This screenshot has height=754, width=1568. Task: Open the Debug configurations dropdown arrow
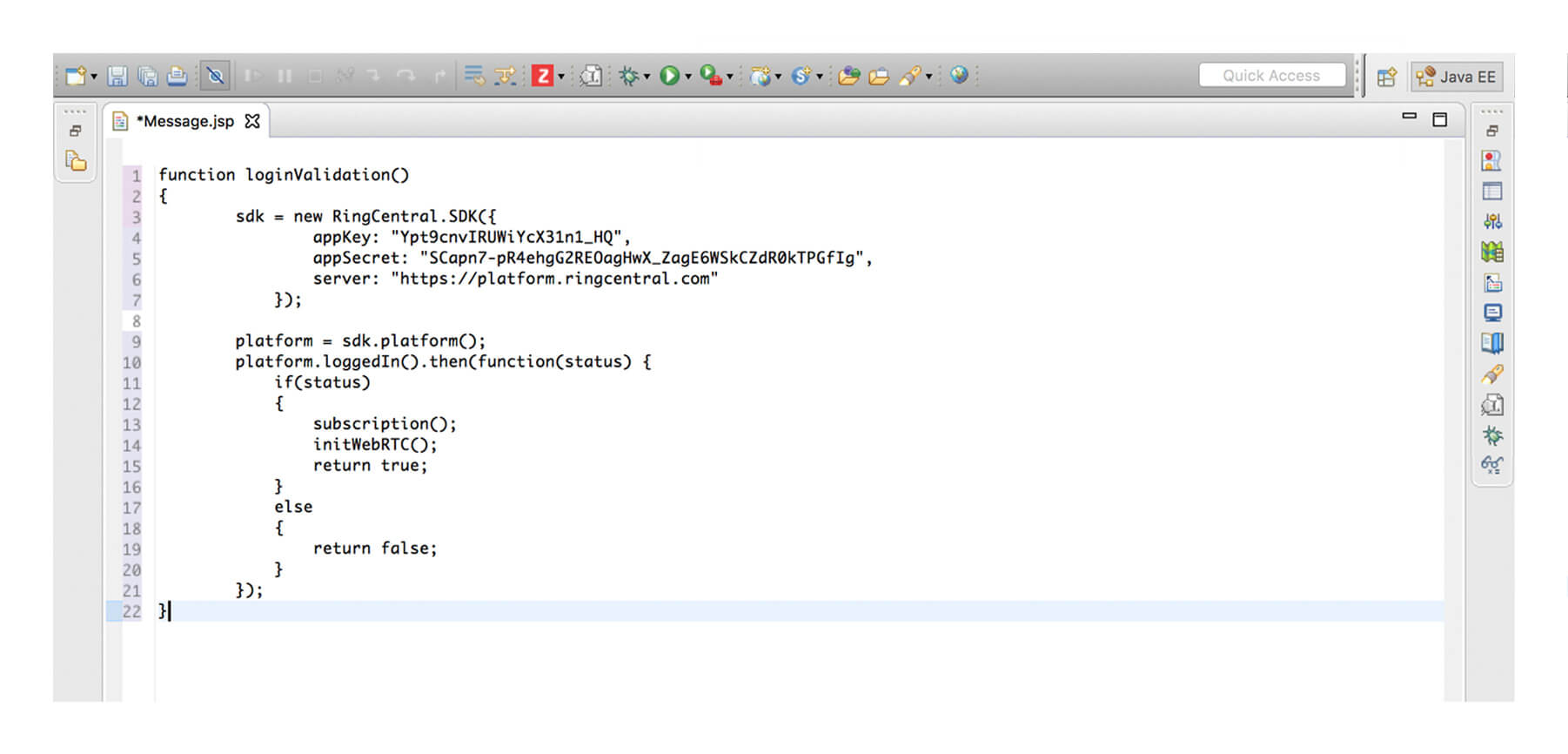tap(647, 77)
